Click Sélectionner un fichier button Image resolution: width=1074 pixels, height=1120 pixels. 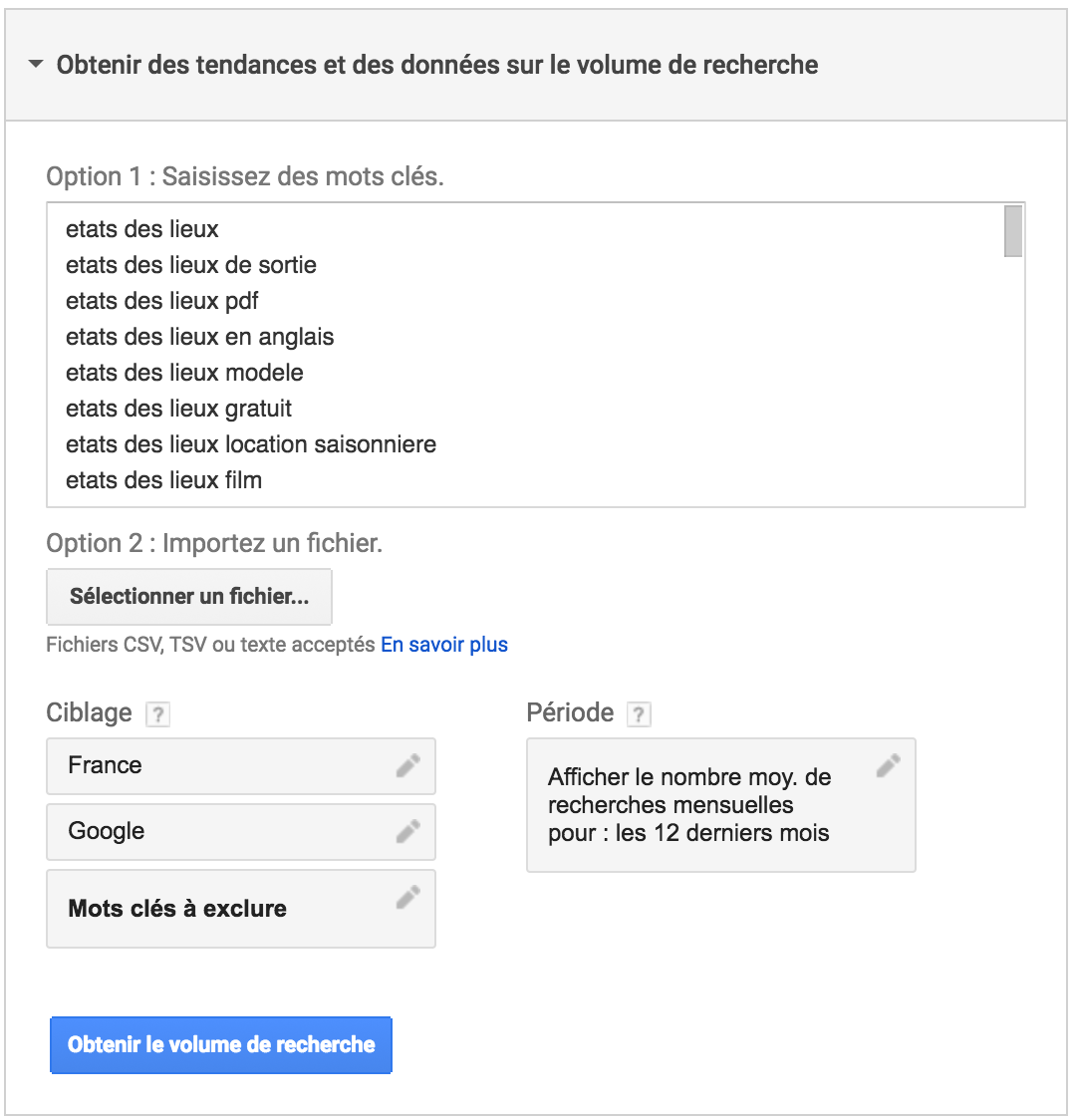189,597
